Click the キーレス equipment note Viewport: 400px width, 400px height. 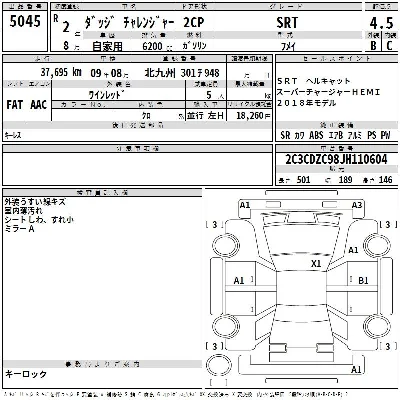[x=13, y=135]
